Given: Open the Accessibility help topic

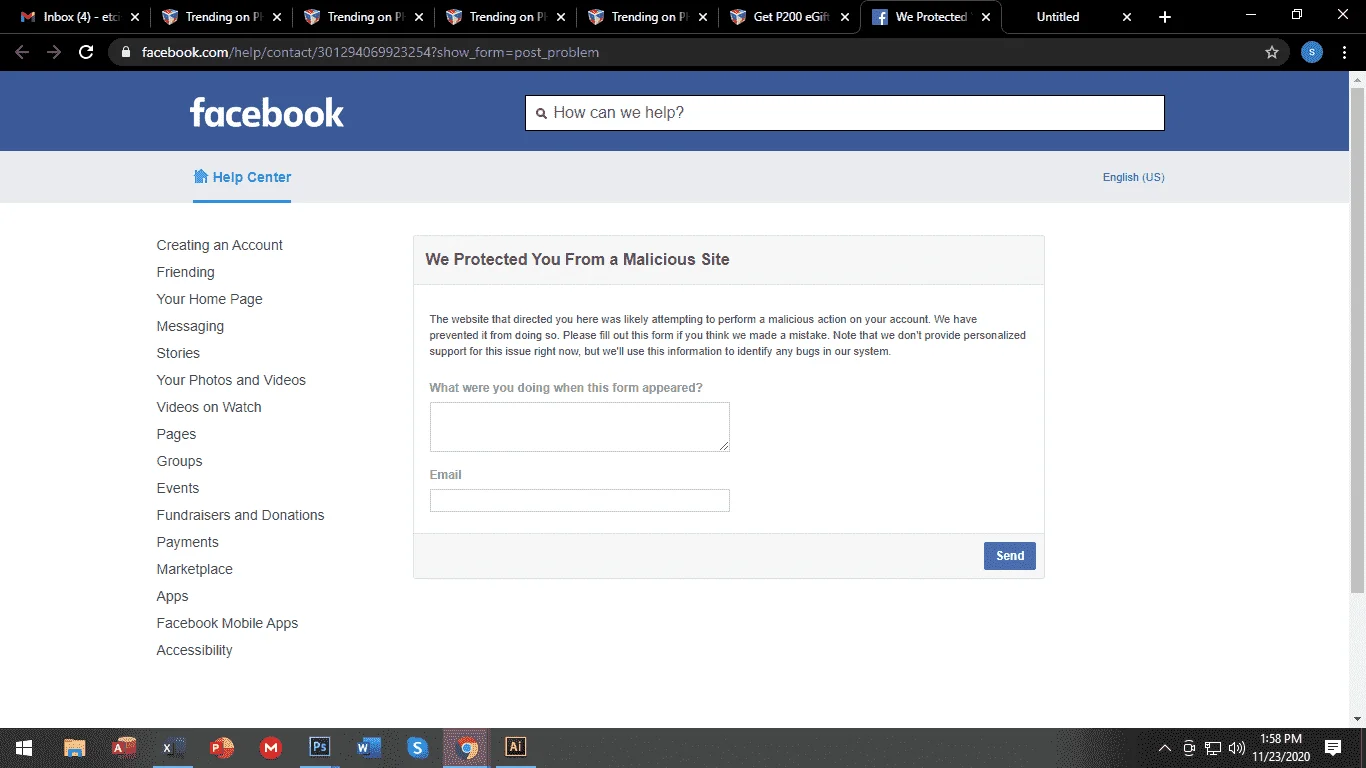Looking at the screenshot, I should [194, 650].
